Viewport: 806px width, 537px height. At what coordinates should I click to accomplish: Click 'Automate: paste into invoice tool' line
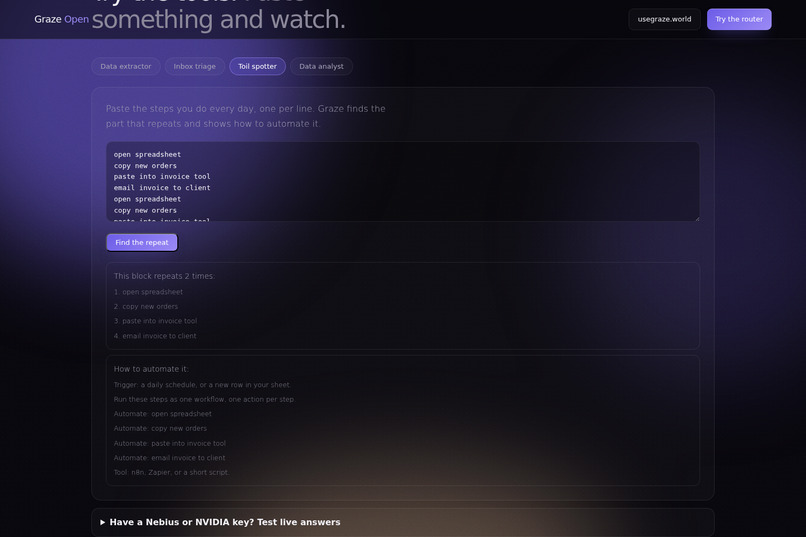pyautogui.click(x=170, y=443)
